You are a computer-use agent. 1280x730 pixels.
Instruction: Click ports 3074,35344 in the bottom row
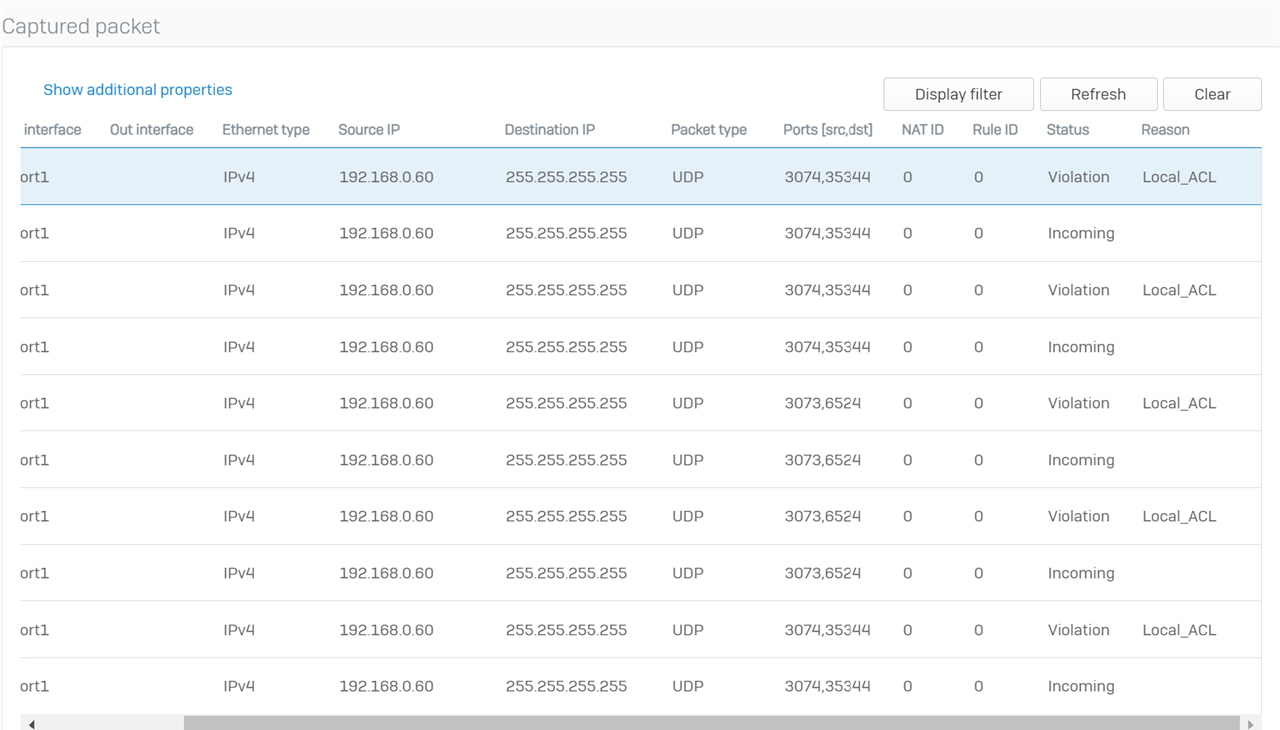827,686
